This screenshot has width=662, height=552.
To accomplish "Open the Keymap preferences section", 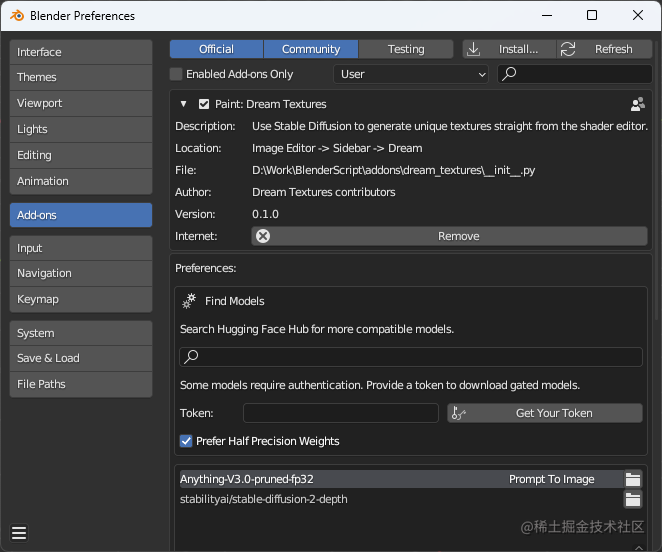I will [81, 299].
